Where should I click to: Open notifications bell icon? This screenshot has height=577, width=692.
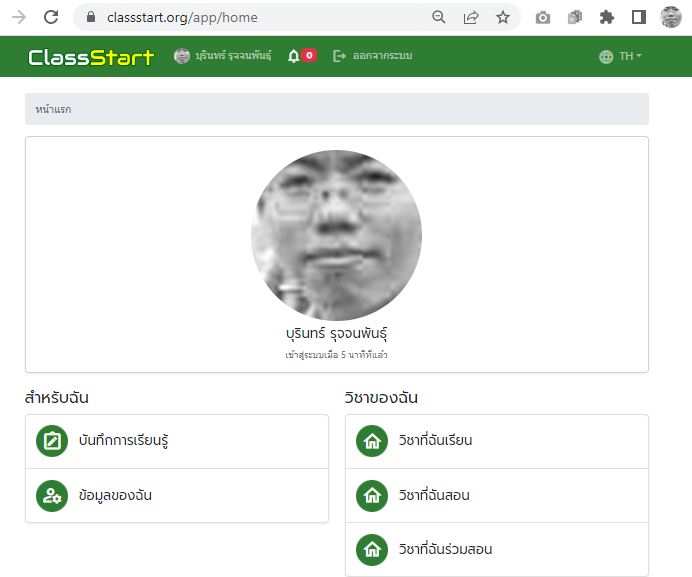click(293, 56)
